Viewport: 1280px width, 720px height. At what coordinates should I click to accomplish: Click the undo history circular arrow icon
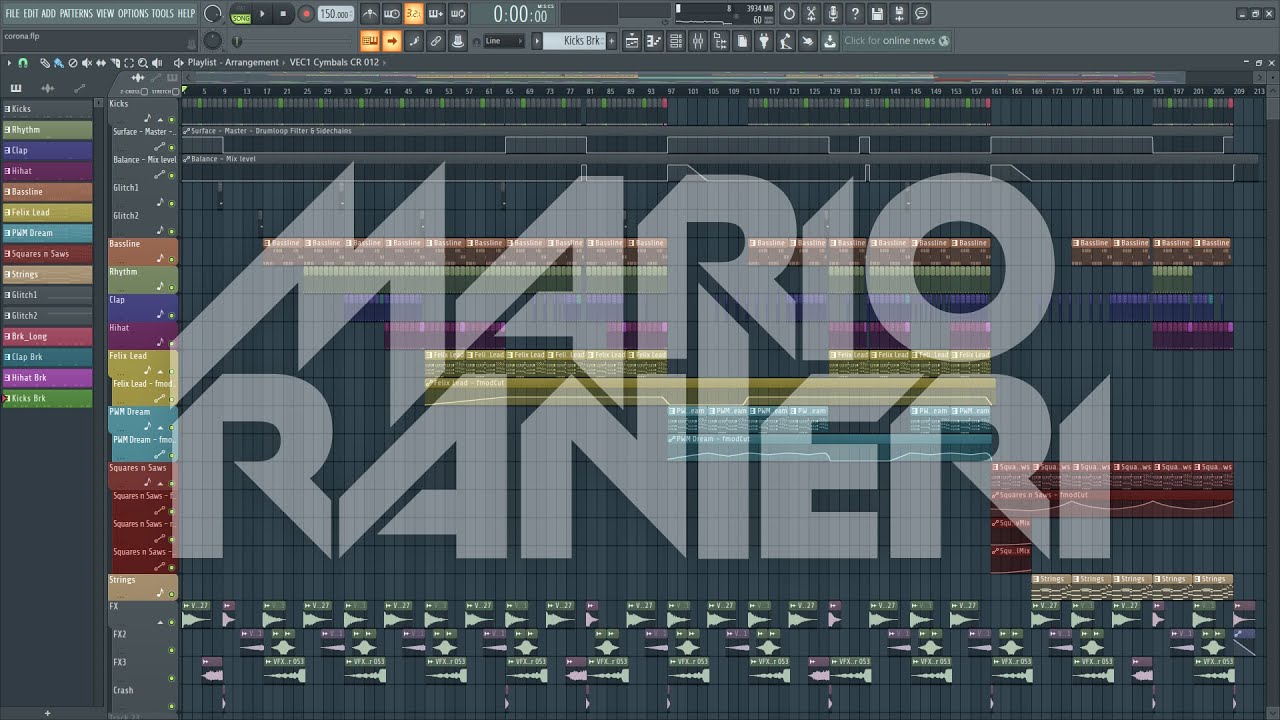[x=789, y=14]
